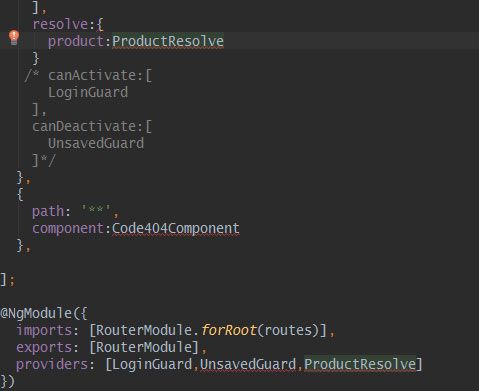Click the 'imports' property key

44,331
